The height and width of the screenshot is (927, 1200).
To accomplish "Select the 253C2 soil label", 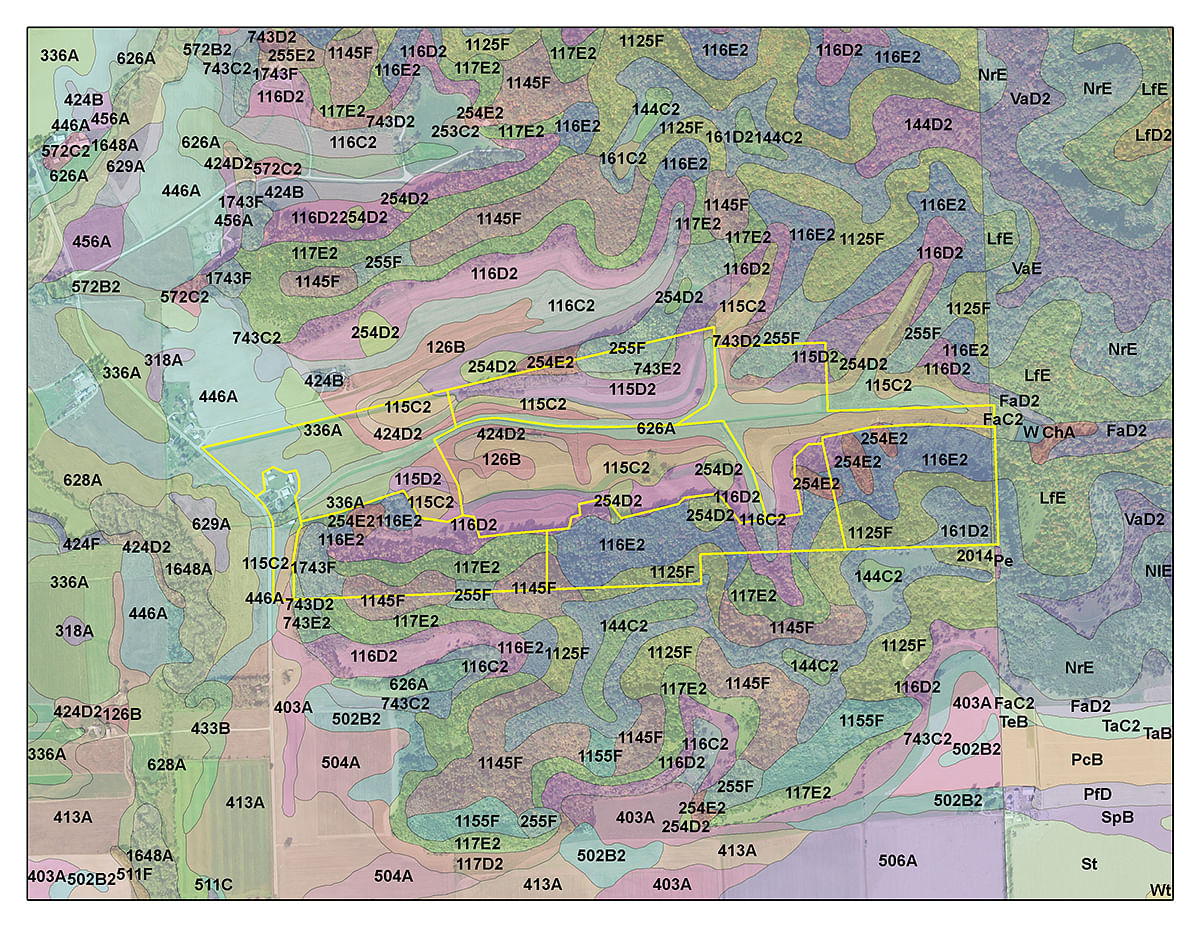I will click(x=455, y=131).
